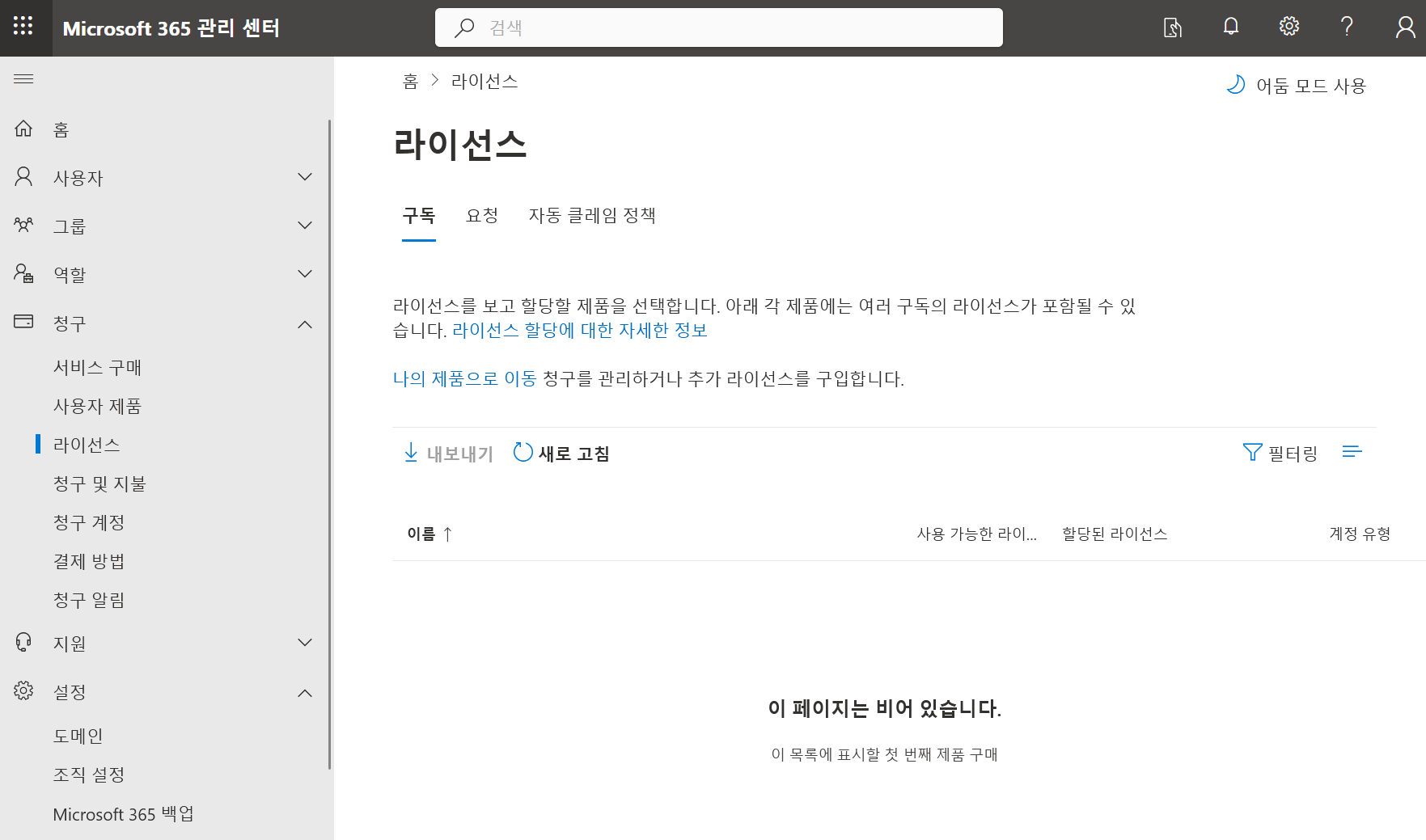The image size is (1426, 840).
Task: Click the 새로 고침 refresh icon
Action: 523,452
